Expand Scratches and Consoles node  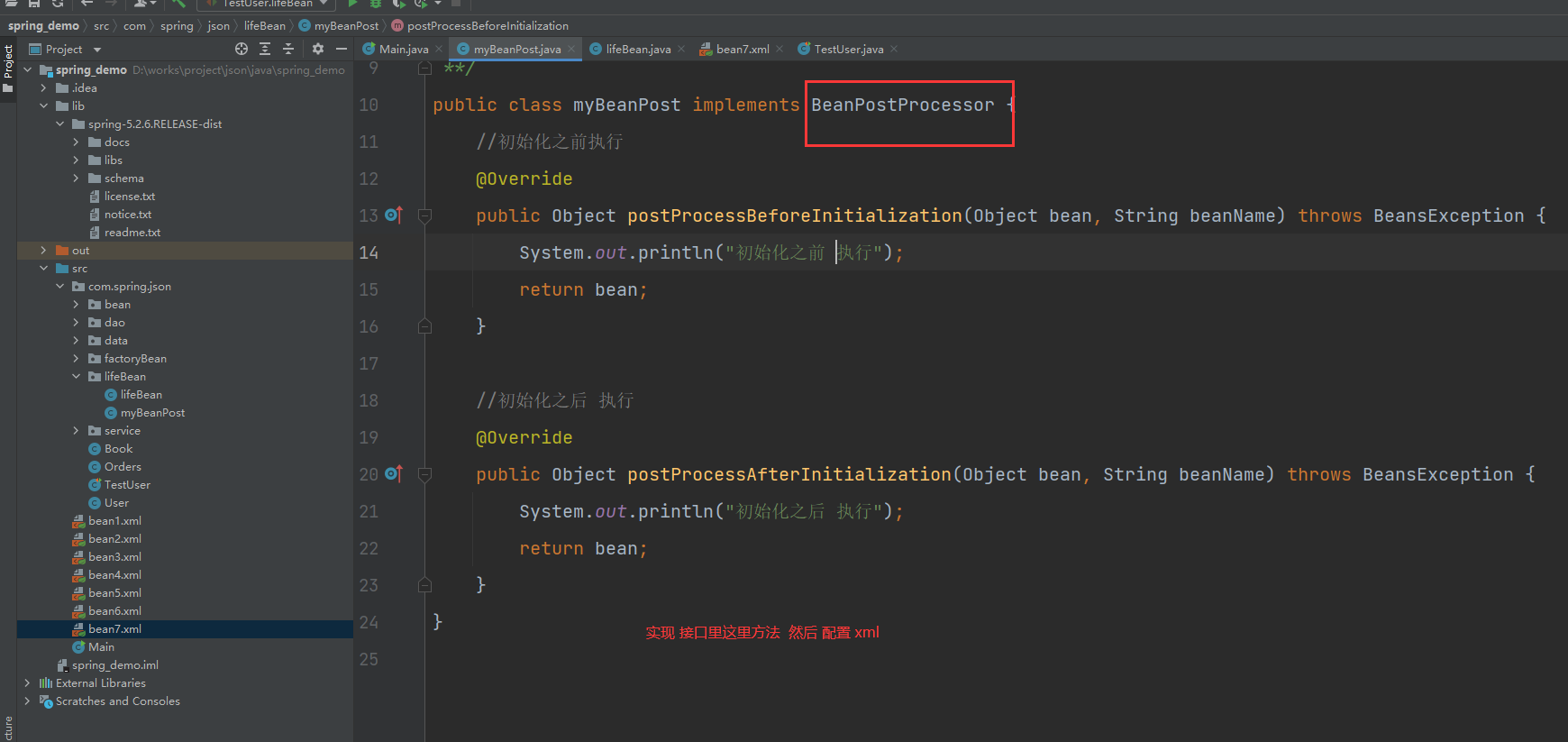[27, 701]
